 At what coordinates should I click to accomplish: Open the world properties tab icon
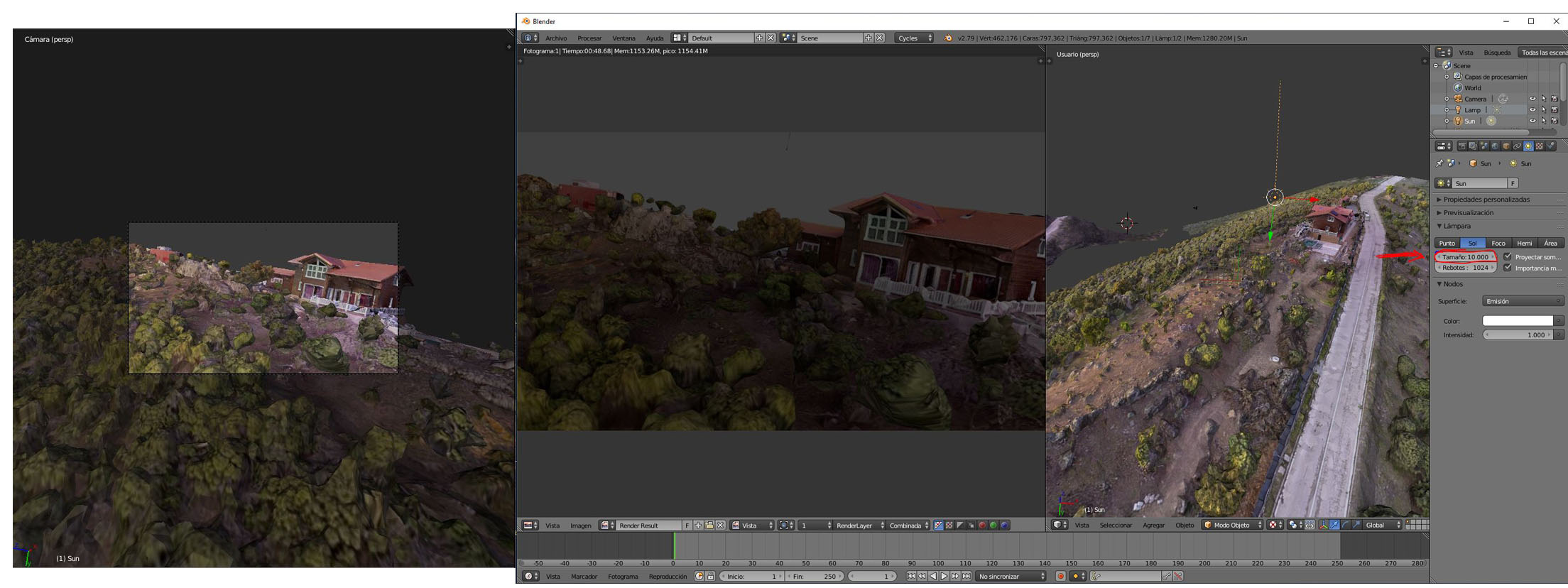[1495, 146]
